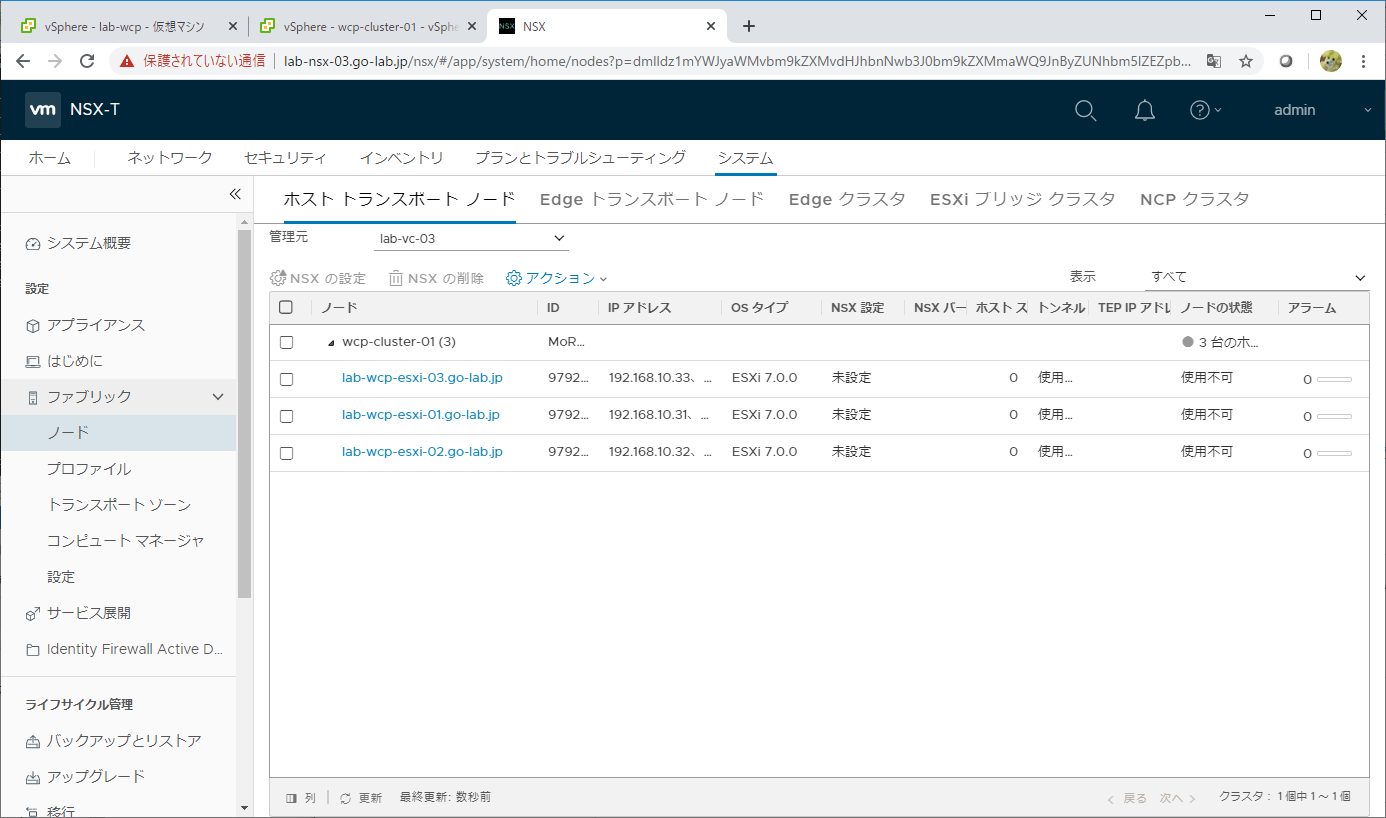Click the gear icon for アクション
Screen dimensions: 1386x818
click(514, 279)
